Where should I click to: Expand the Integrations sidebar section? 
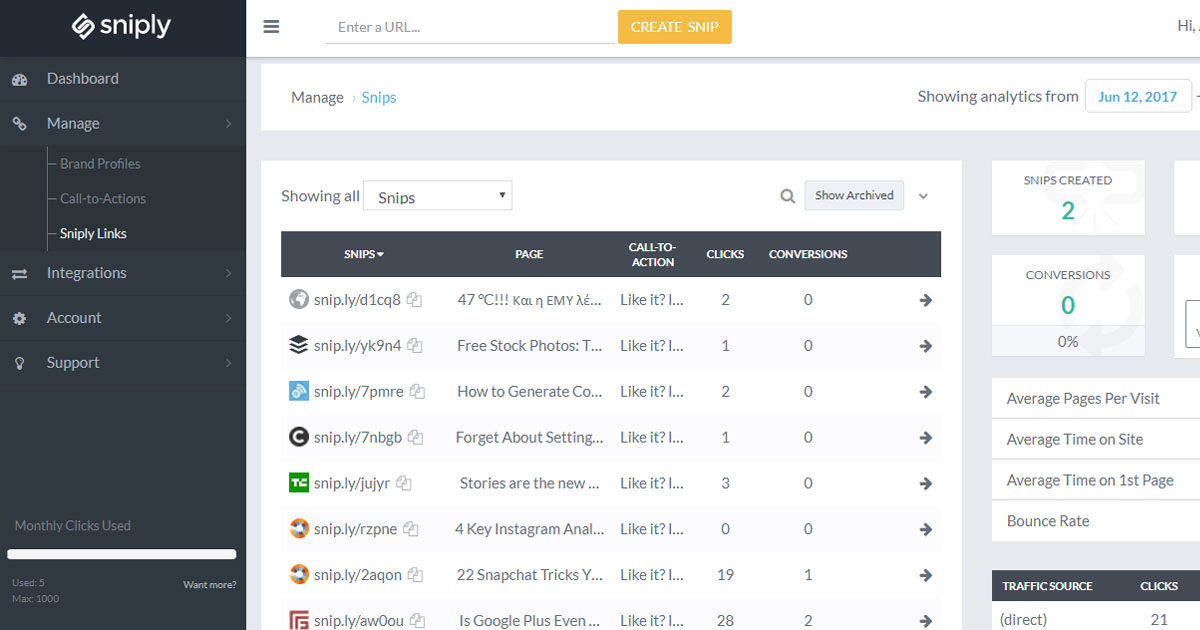coord(229,273)
